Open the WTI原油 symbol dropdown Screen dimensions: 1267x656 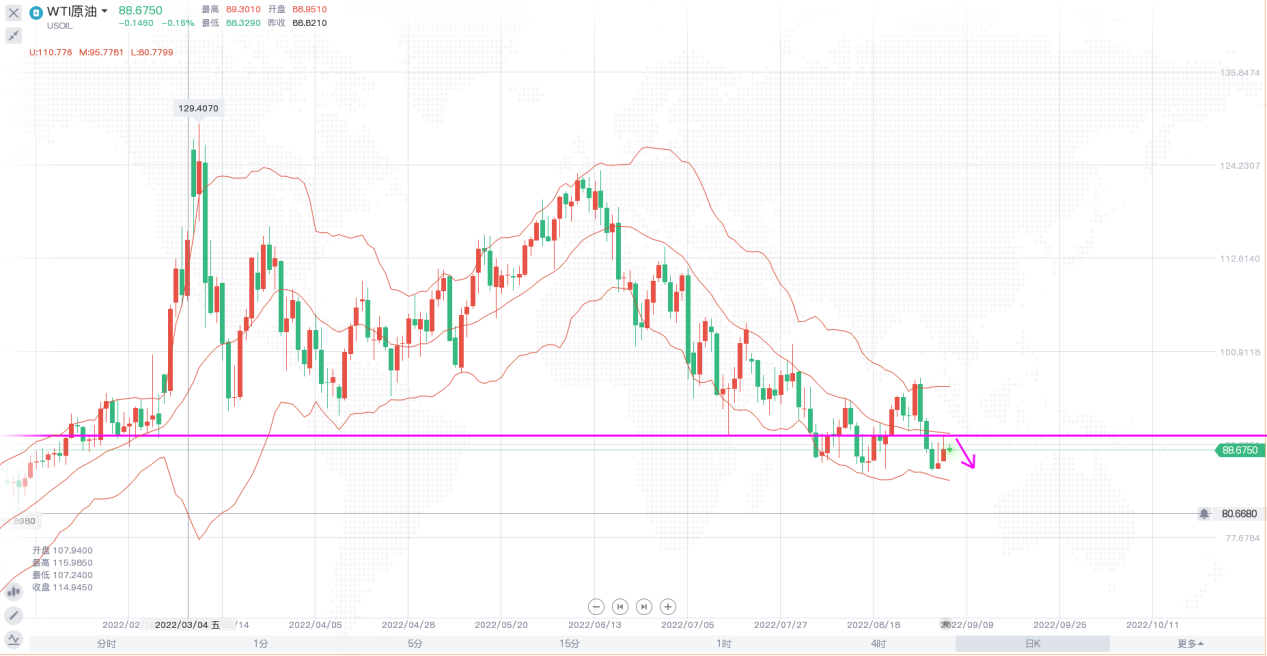(104, 11)
